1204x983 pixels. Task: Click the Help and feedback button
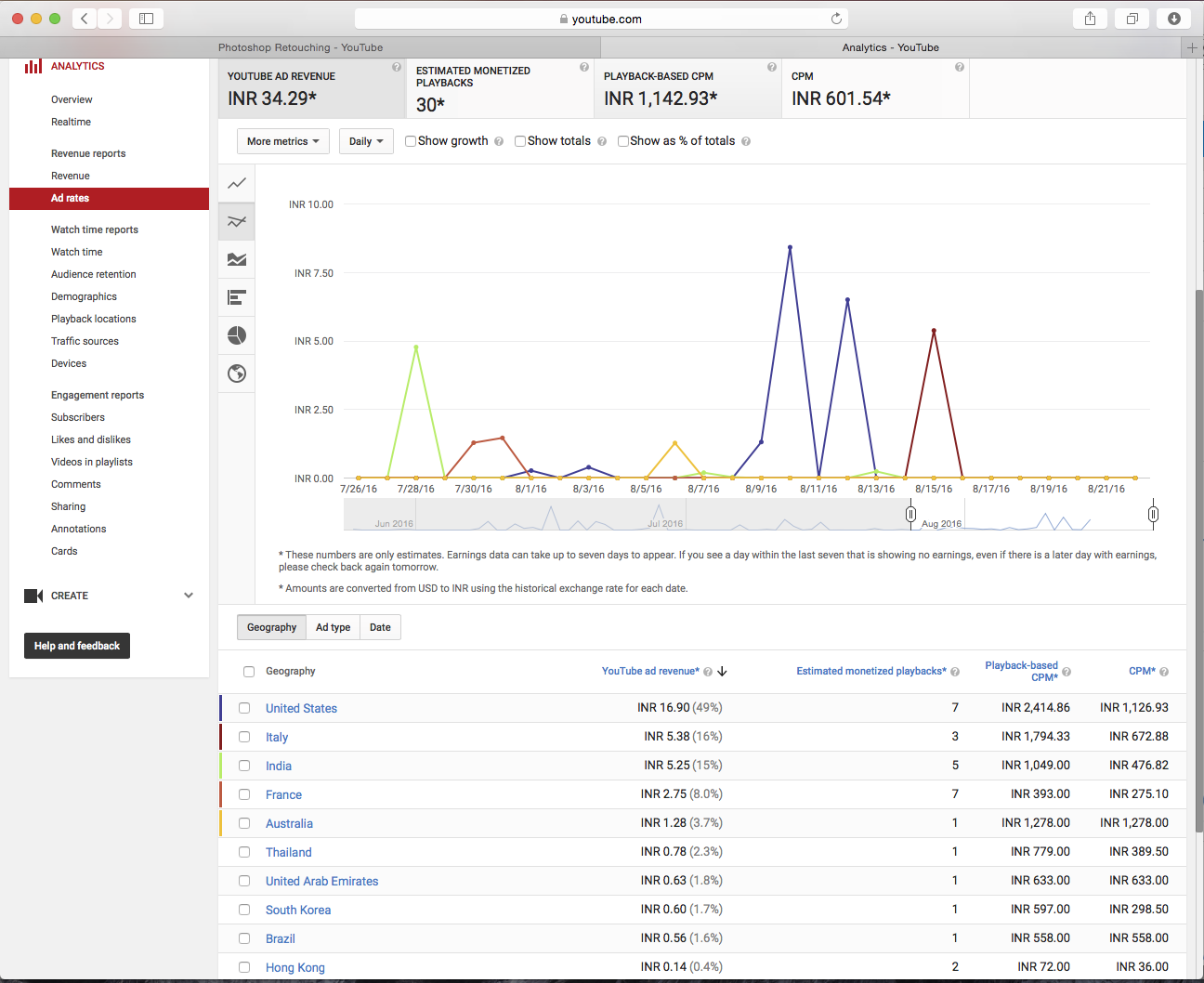77,646
